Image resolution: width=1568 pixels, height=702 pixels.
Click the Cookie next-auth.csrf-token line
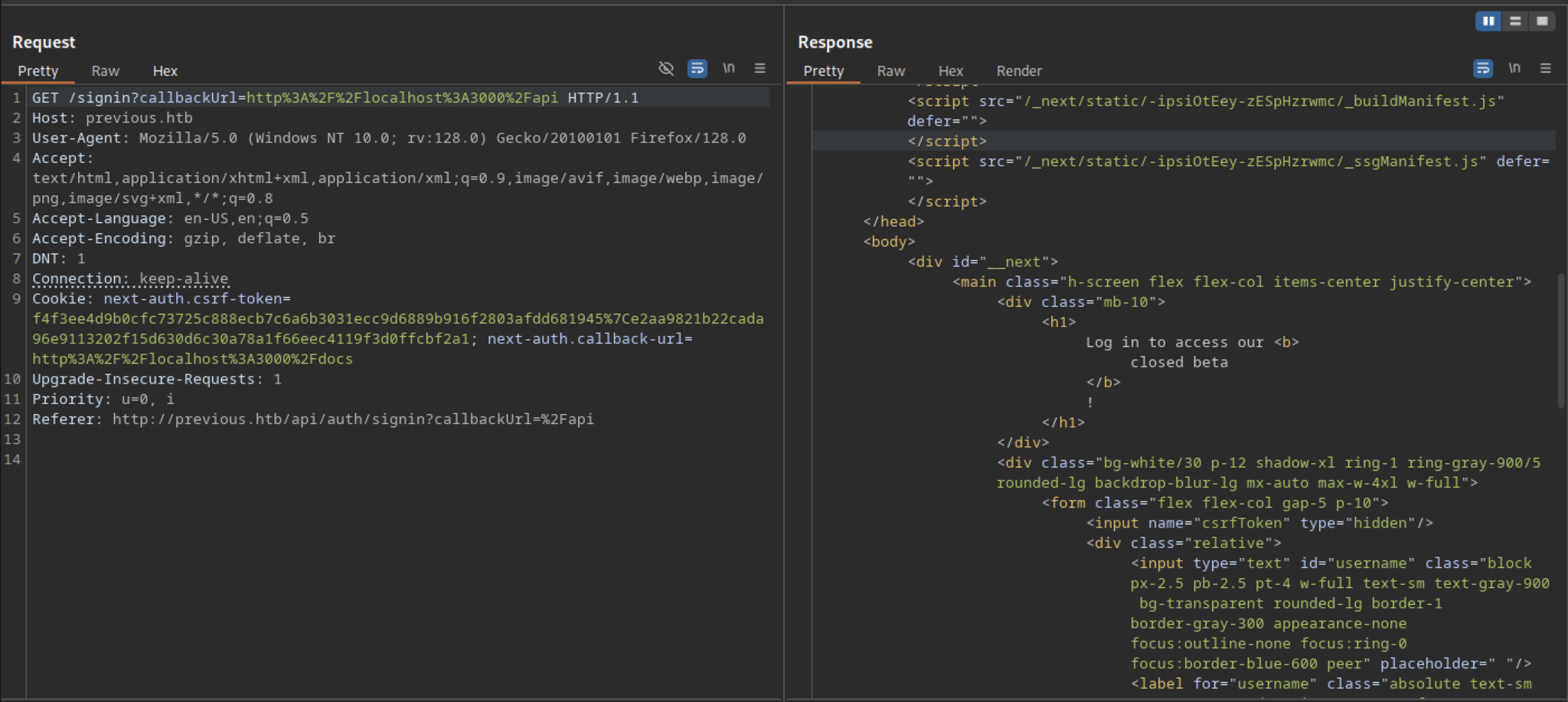point(162,299)
